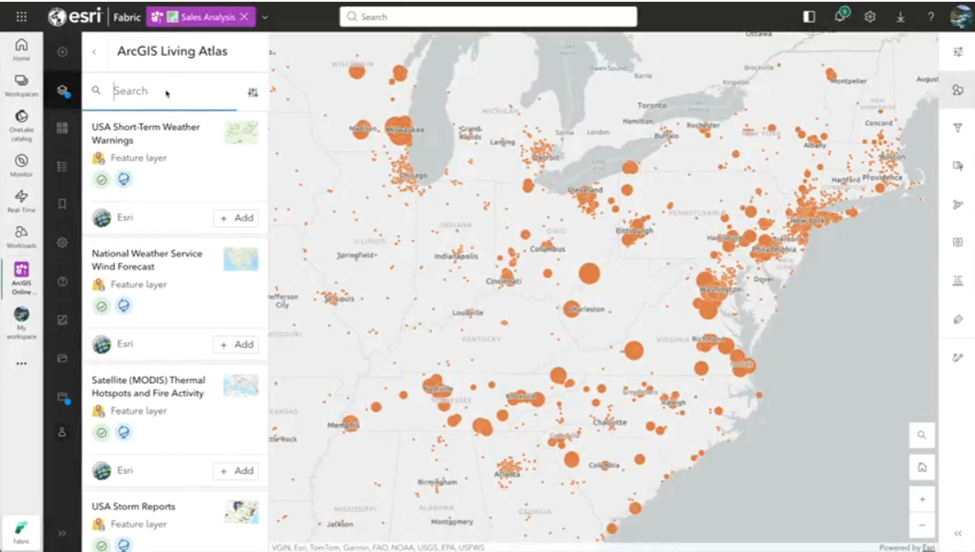Click the Add content plus icon

point(62,52)
